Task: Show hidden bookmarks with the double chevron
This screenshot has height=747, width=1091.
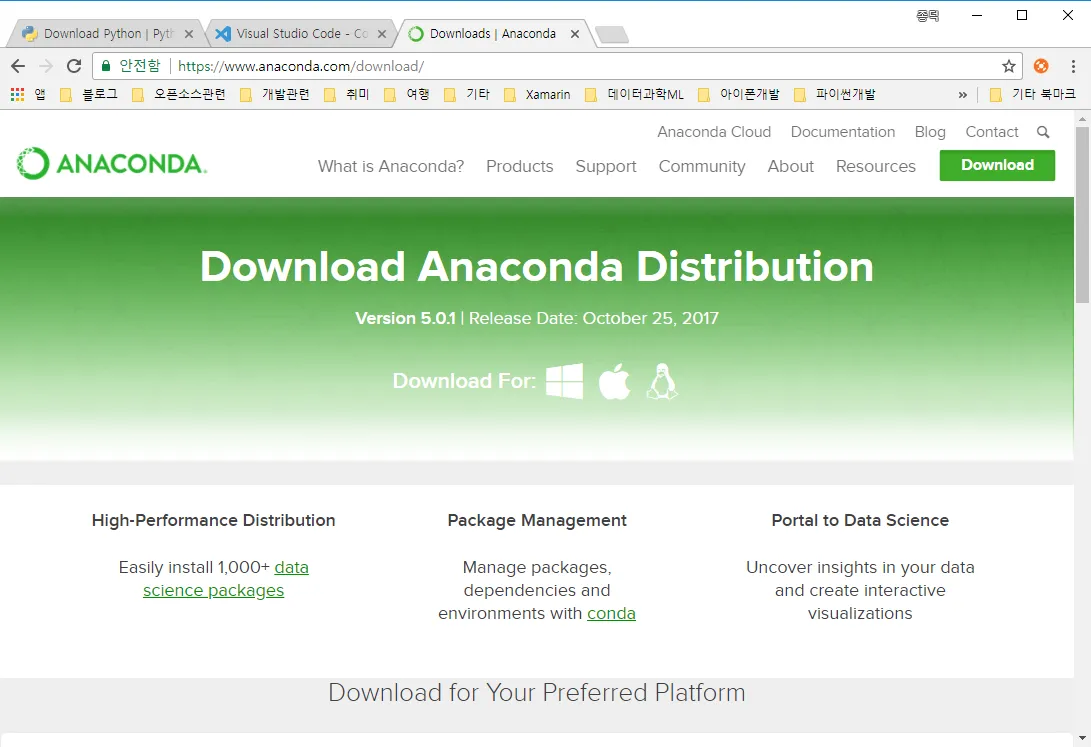Action: click(x=962, y=95)
